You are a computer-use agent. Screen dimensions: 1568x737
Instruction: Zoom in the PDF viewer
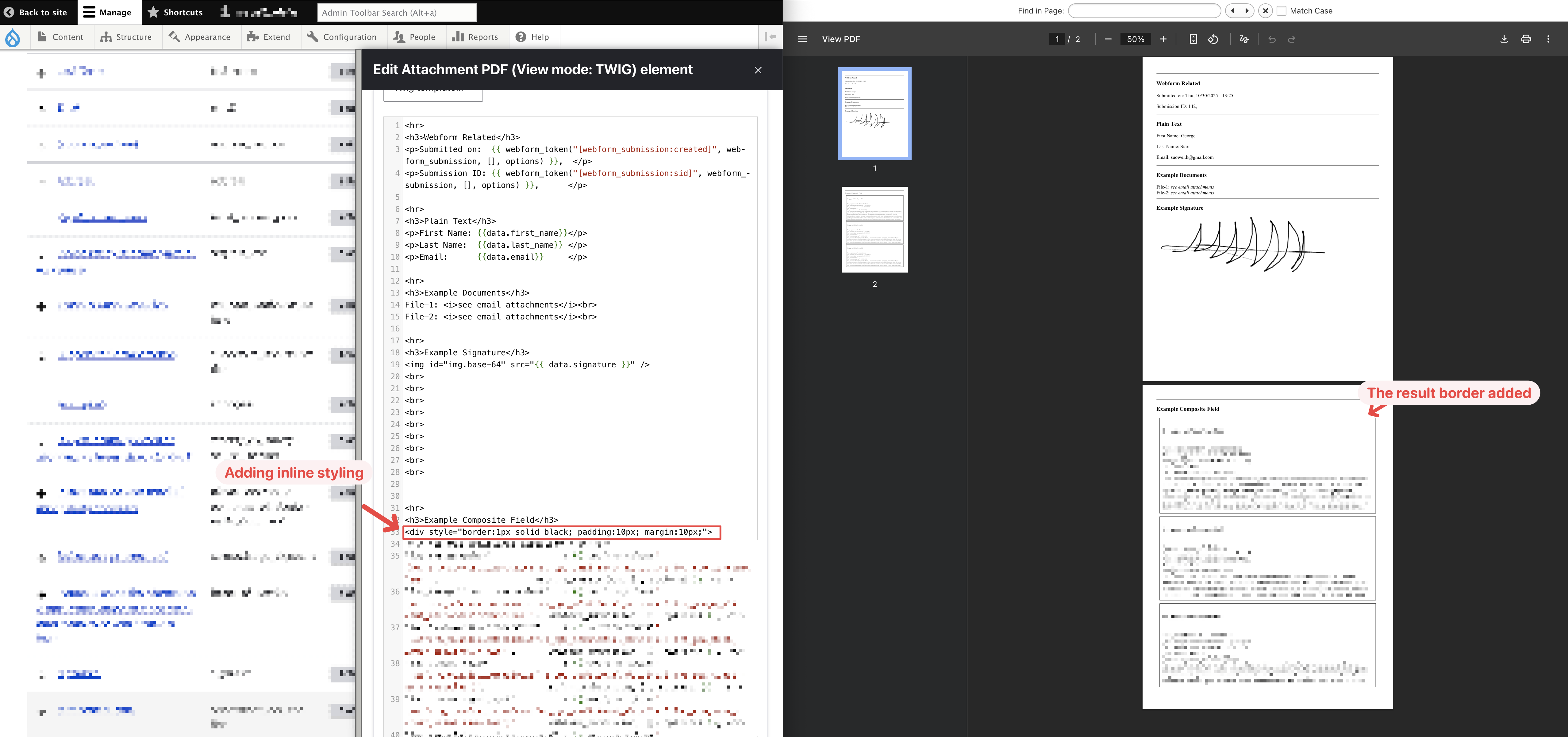click(x=1163, y=39)
